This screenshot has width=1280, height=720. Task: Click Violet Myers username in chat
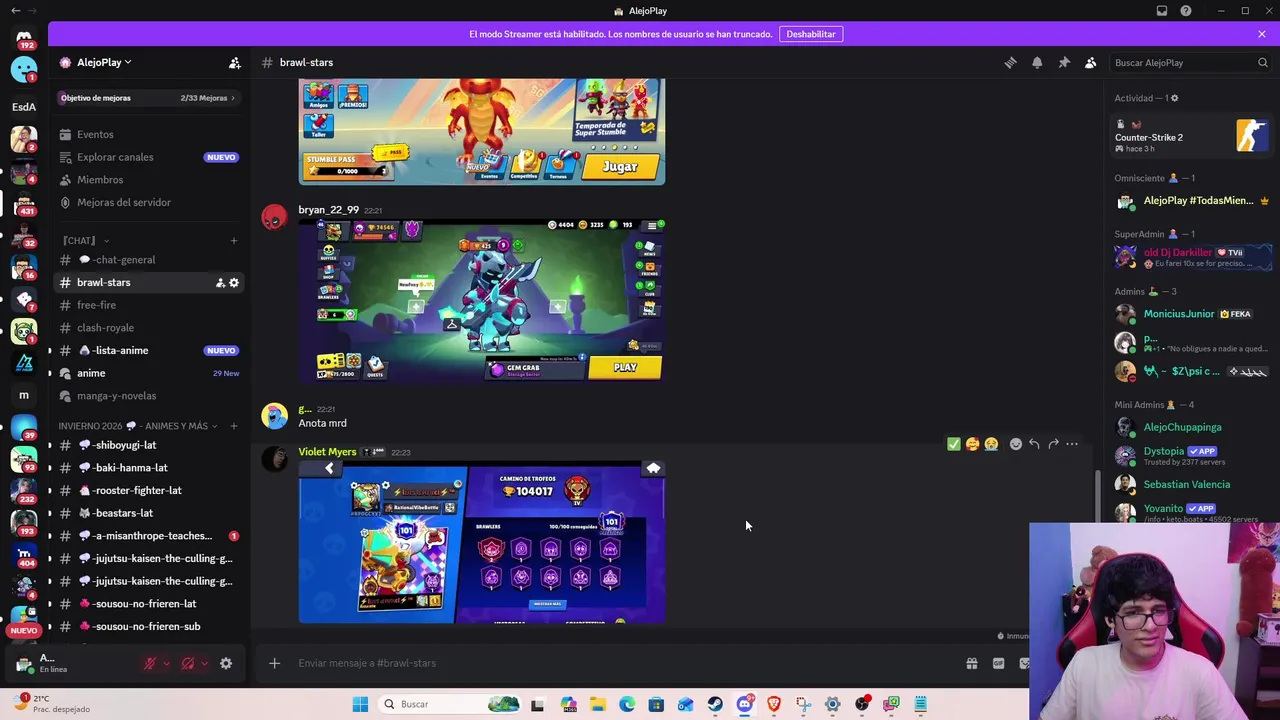[327, 452]
